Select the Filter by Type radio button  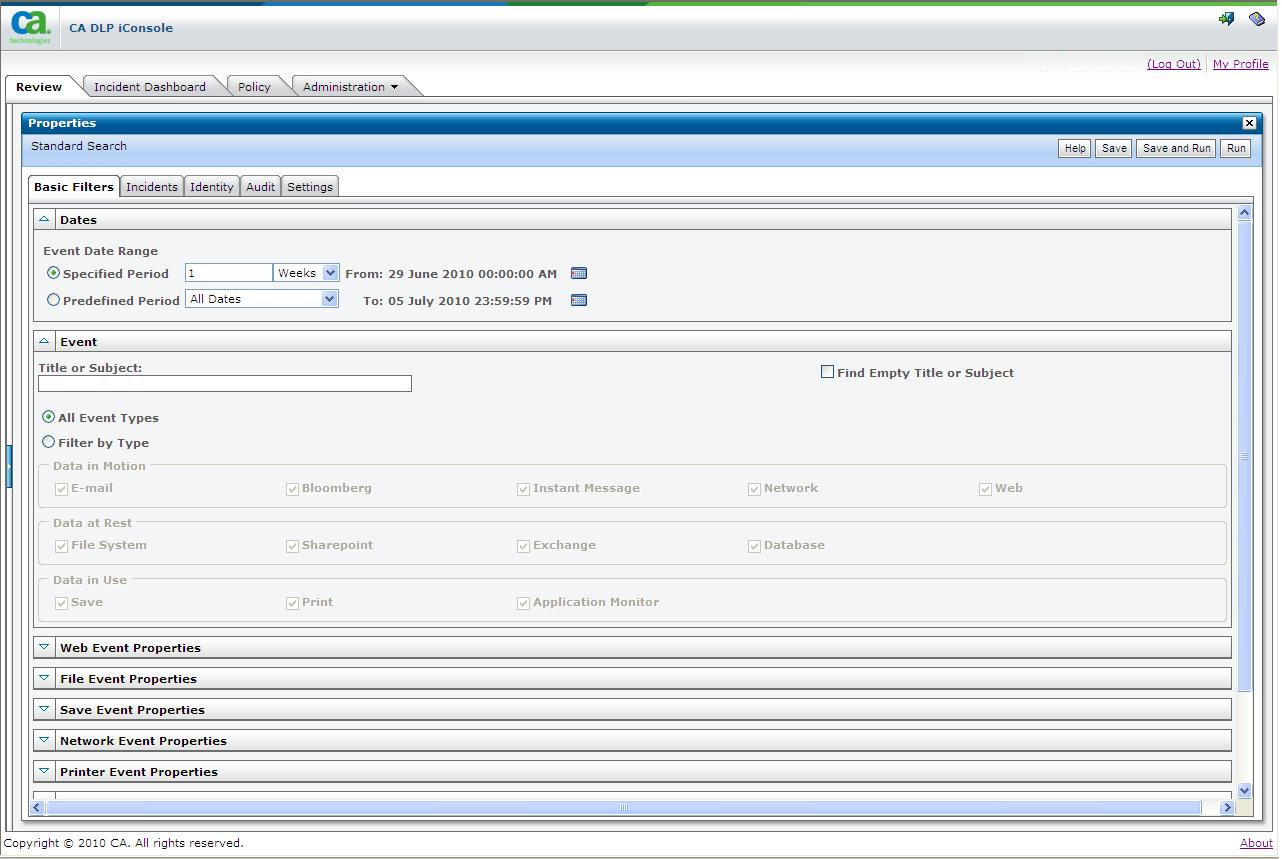48,441
